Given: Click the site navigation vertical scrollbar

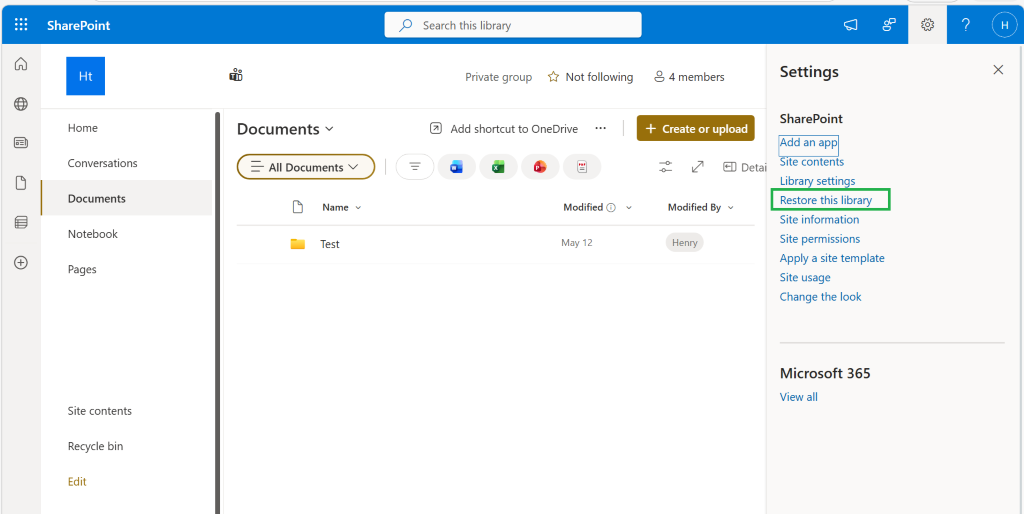Looking at the screenshot, I should pos(217,312).
